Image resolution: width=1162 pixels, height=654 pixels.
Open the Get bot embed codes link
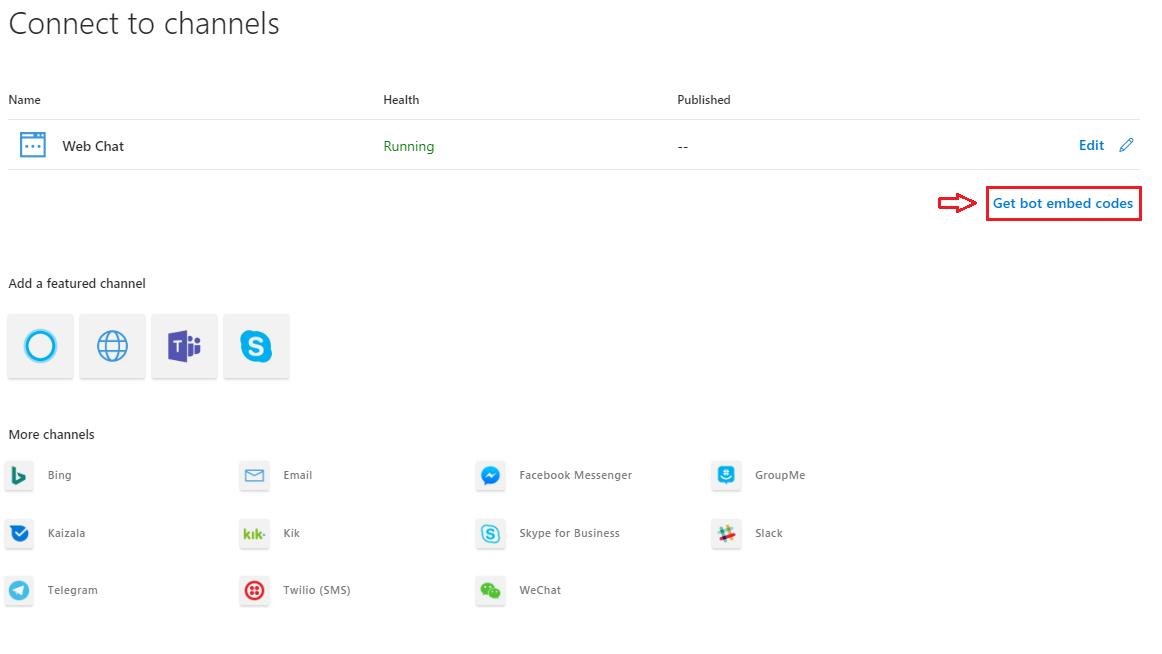[1062, 204]
